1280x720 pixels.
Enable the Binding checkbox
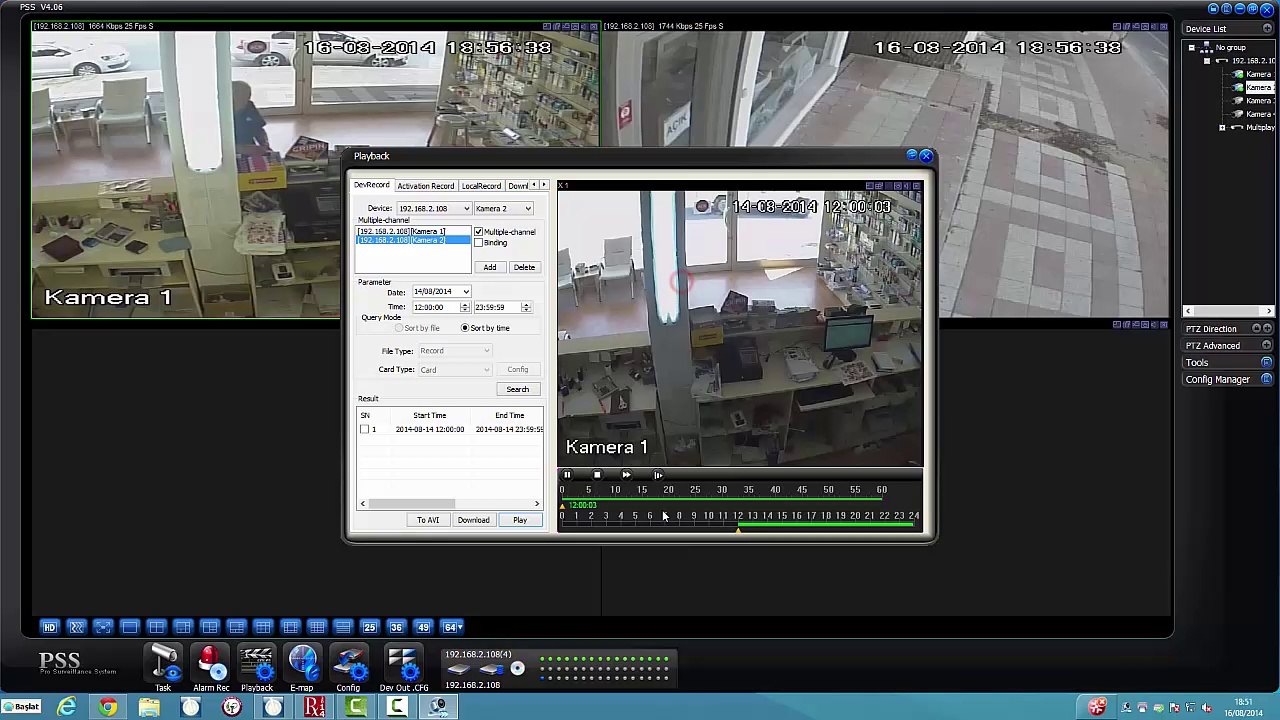click(x=479, y=243)
